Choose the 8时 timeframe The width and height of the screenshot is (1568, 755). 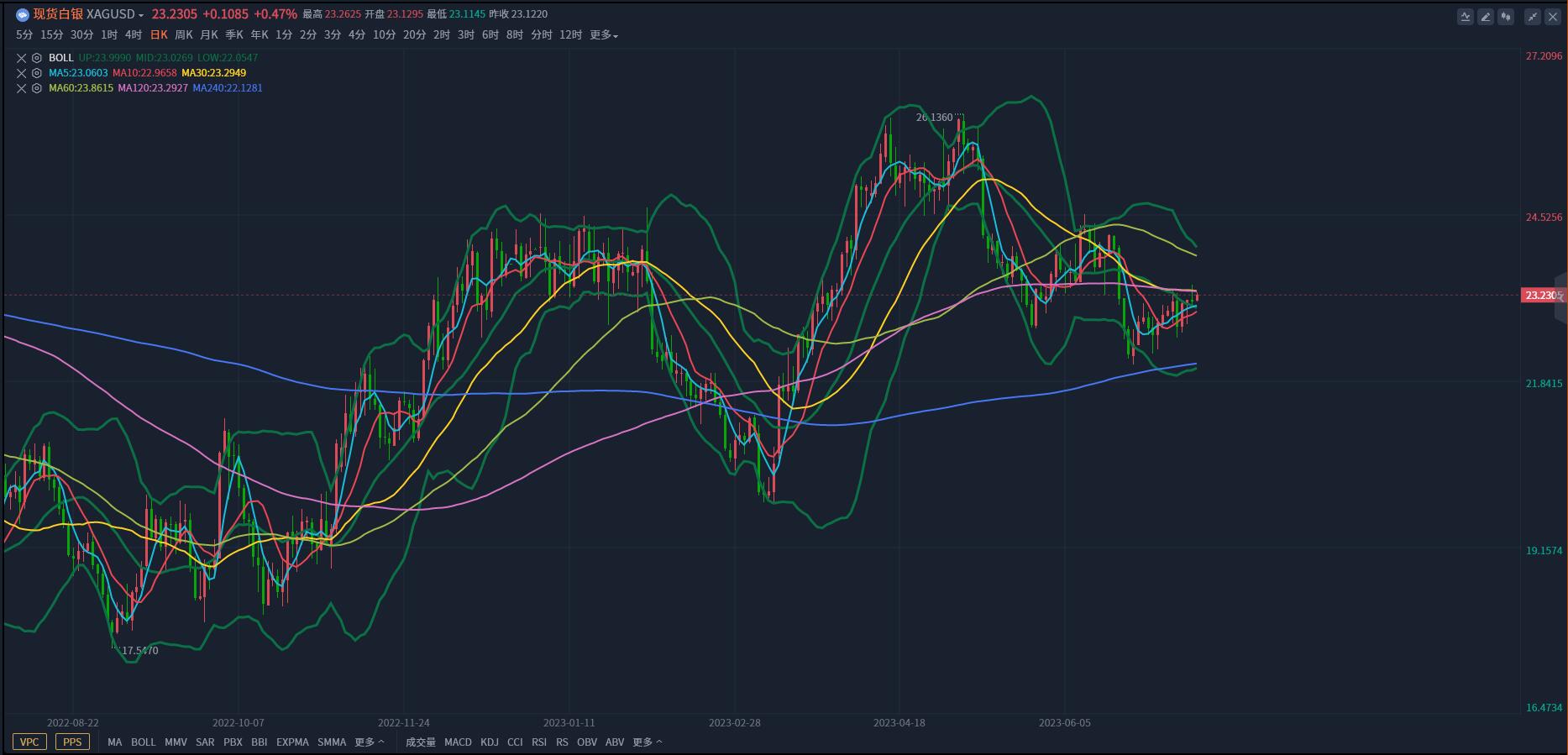tap(515, 35)
